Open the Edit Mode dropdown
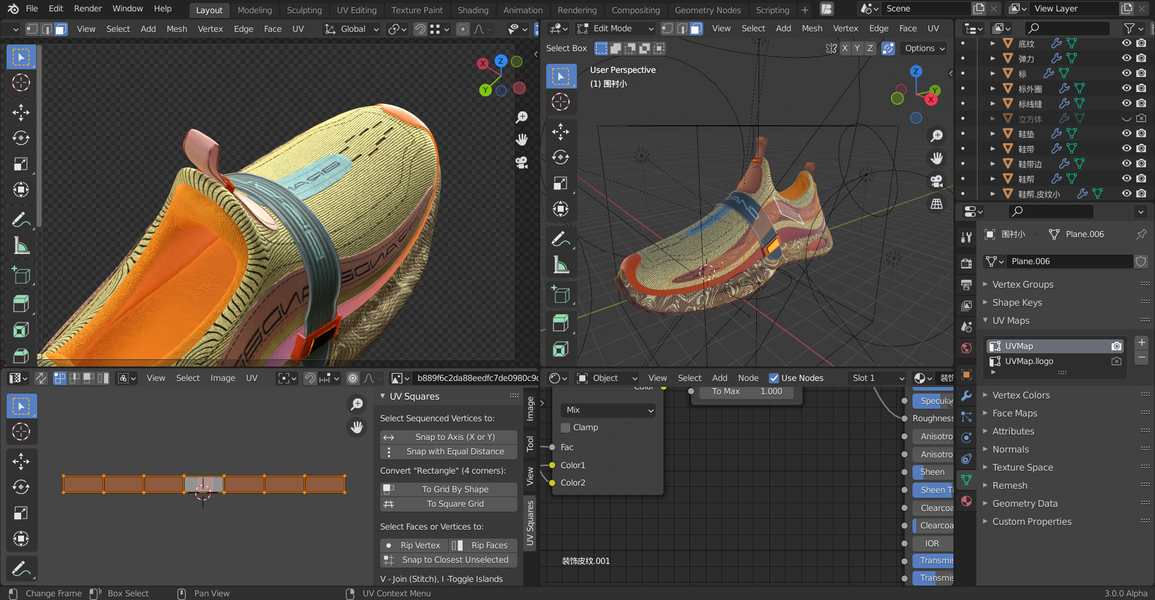Image resolution: width=1155 pixels, height=600 pixels. [615, 28]
